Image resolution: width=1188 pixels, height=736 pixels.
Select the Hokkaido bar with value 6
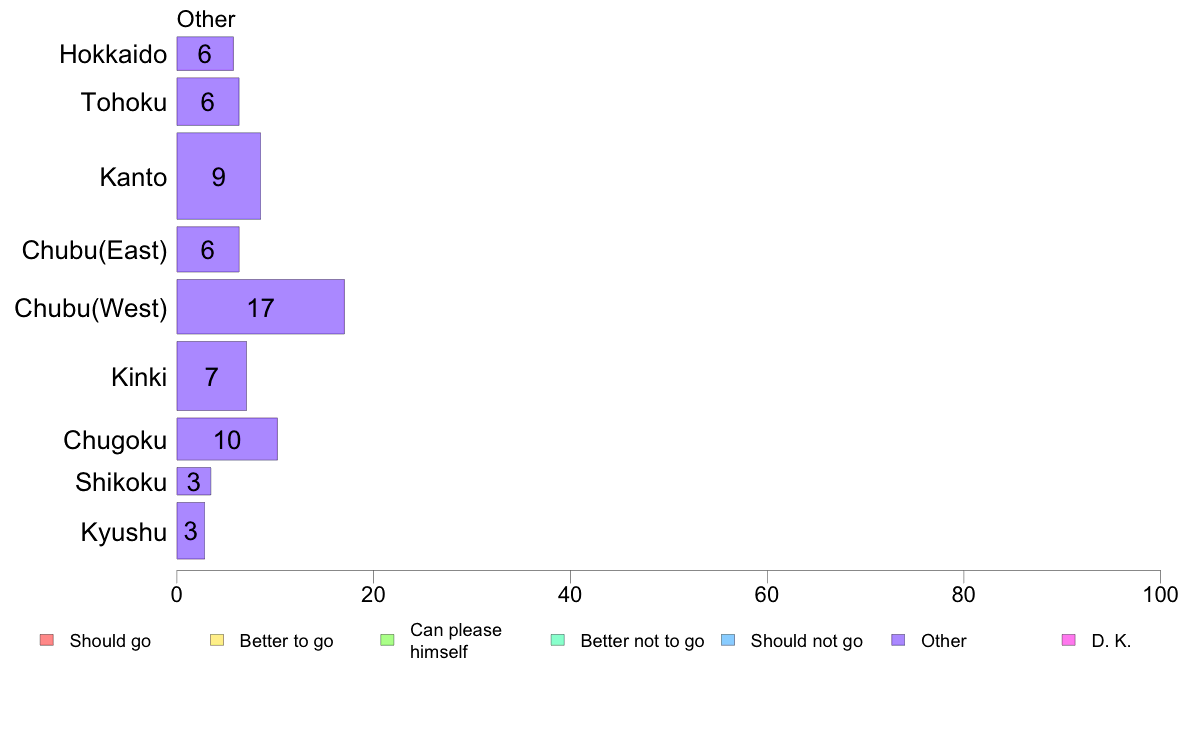tap(205, 54)
